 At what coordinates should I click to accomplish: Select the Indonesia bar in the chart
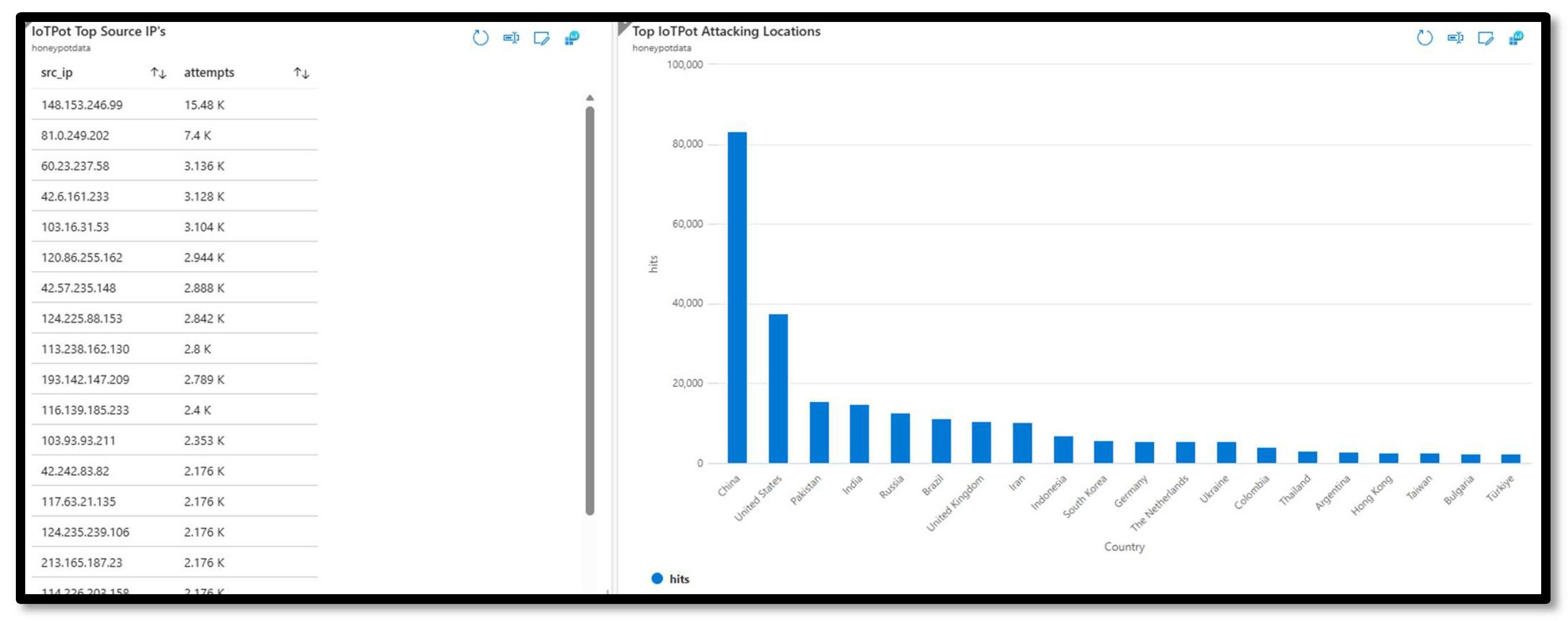coord(1063,449)
